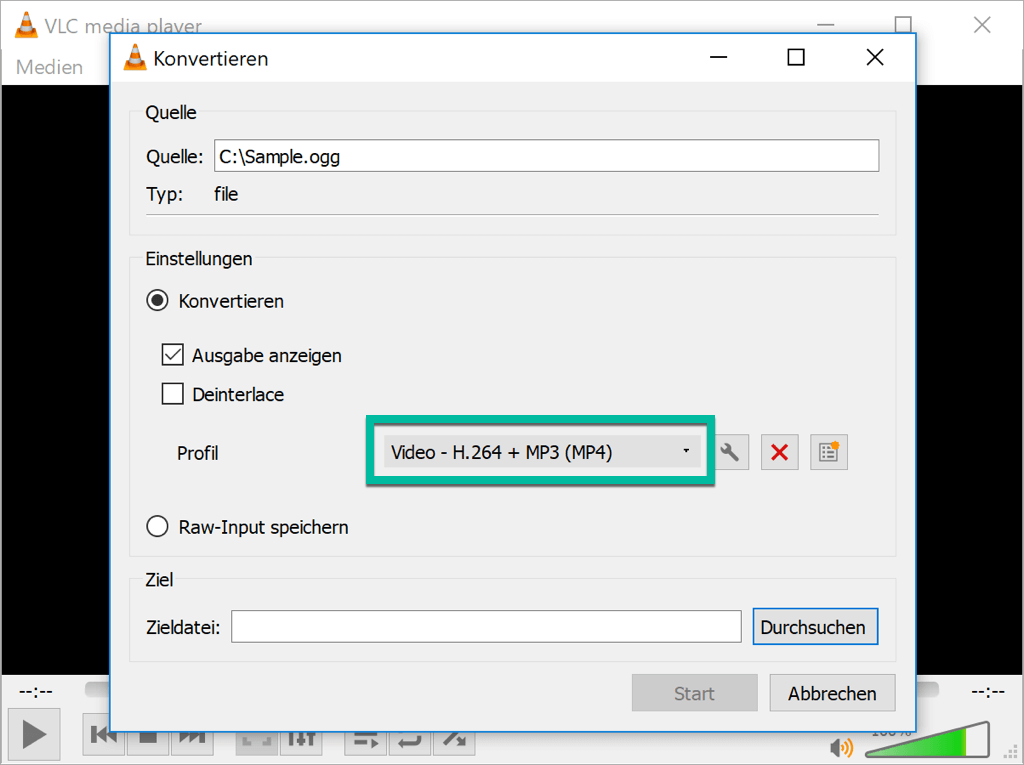Mute audio via speaker icon
The width and height of the screenshot is (1024, 765).
(x=841, y=747)
